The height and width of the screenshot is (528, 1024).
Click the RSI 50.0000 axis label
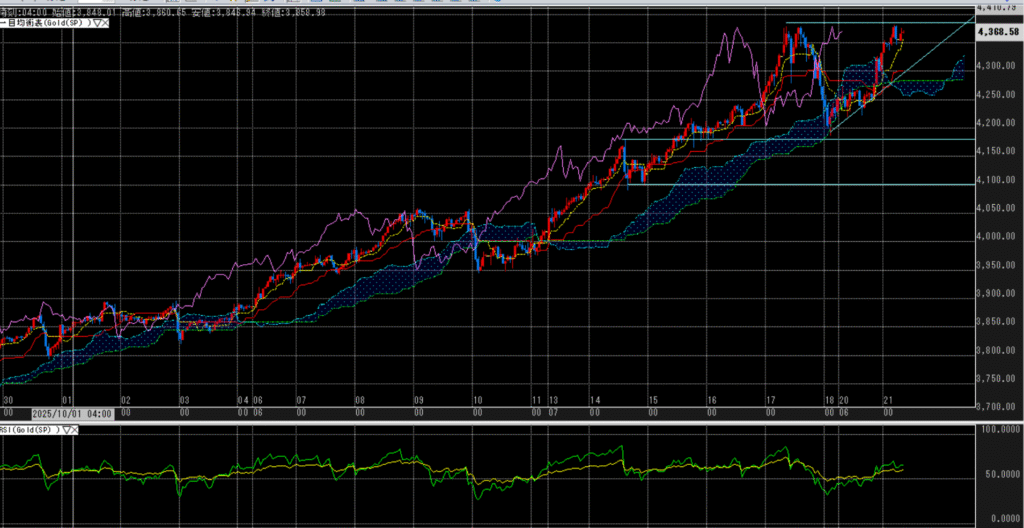click(x=1000, y=474)
